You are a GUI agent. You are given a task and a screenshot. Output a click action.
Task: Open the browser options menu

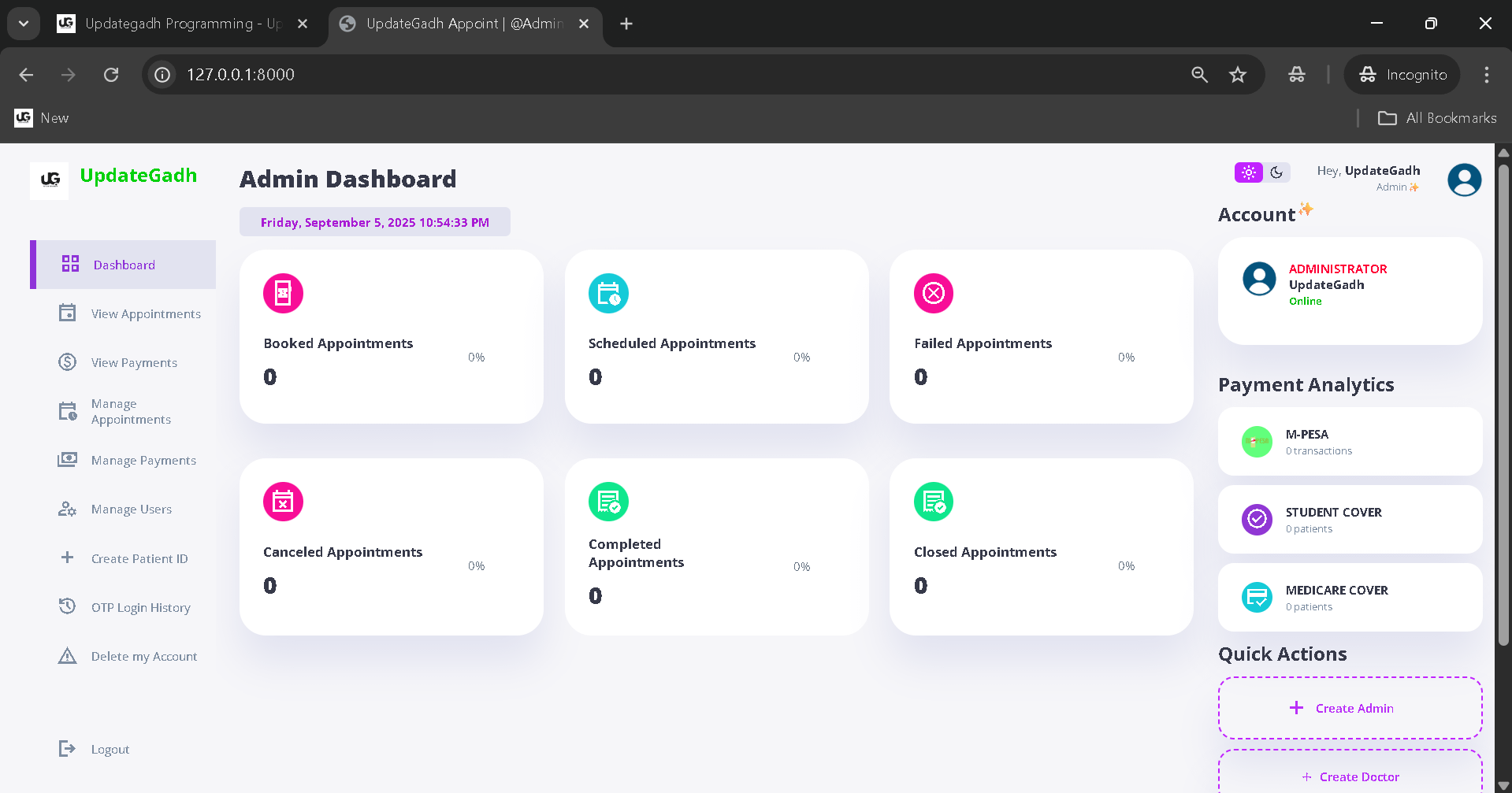point(1487,74)
